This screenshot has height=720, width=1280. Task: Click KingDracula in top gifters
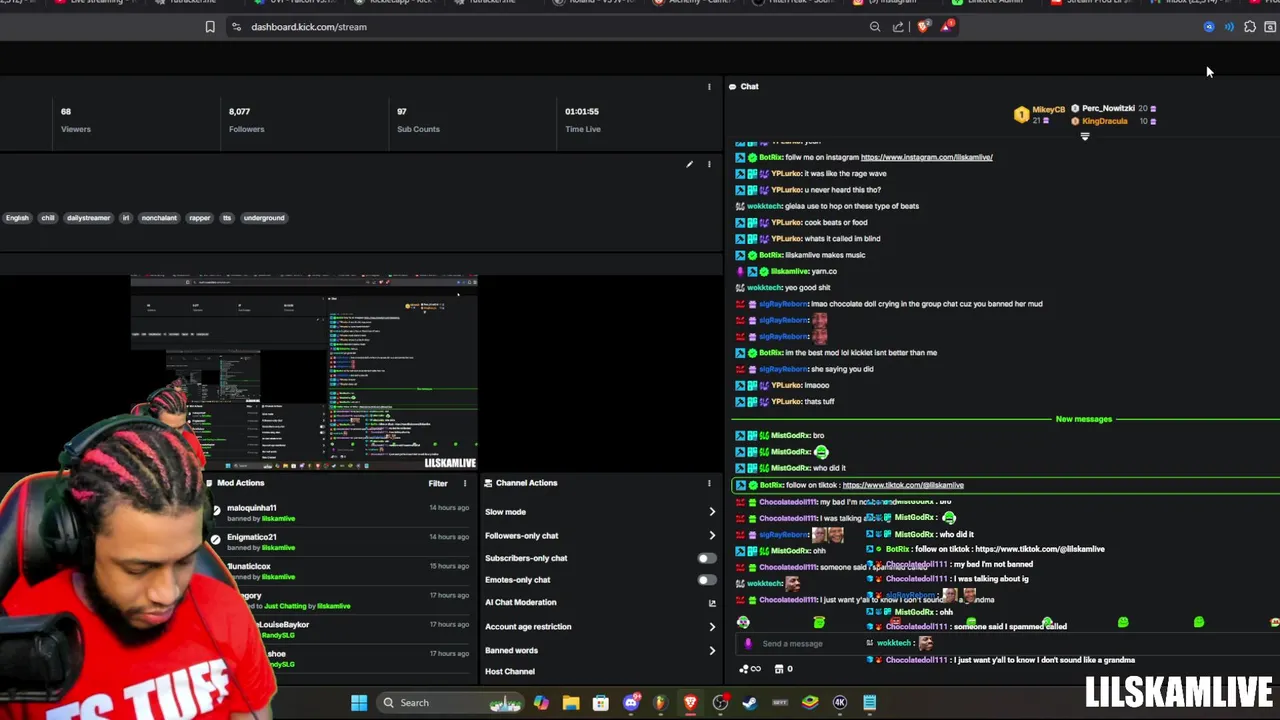[x=1104, y=121]
